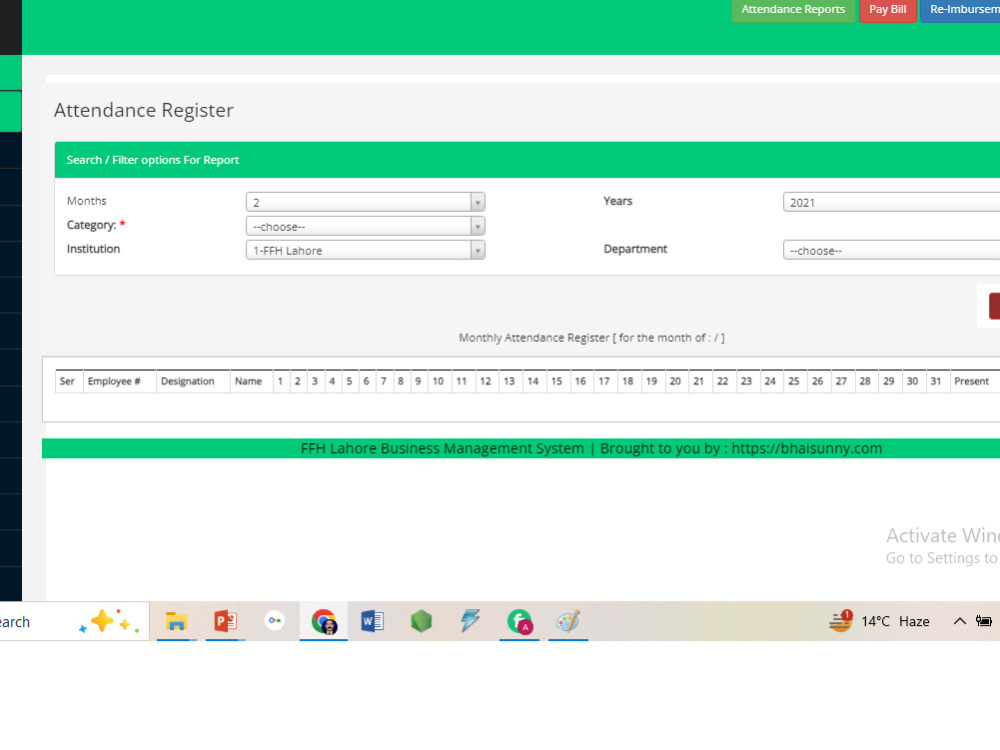Click day 15 column header
1000x750 pixels.
pyautogui.click(x=557, y=381)
